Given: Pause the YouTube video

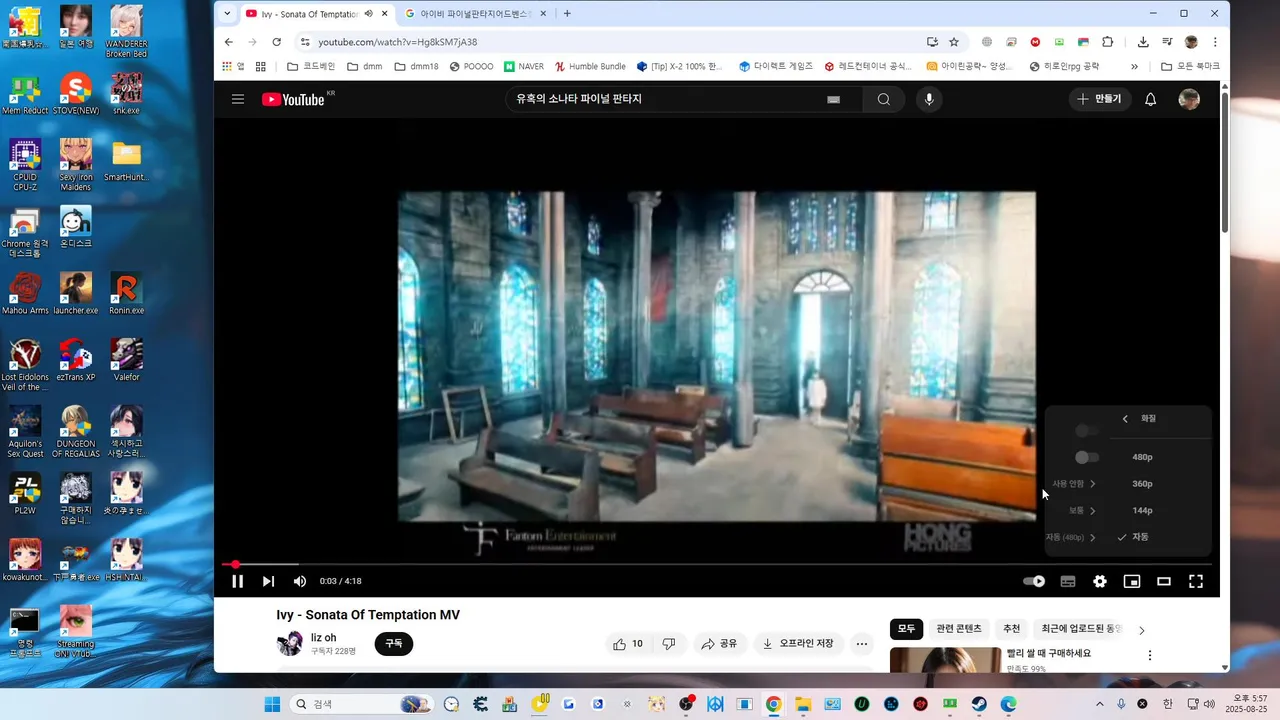Looking at the screenshot, I should (x=238, y=581).
